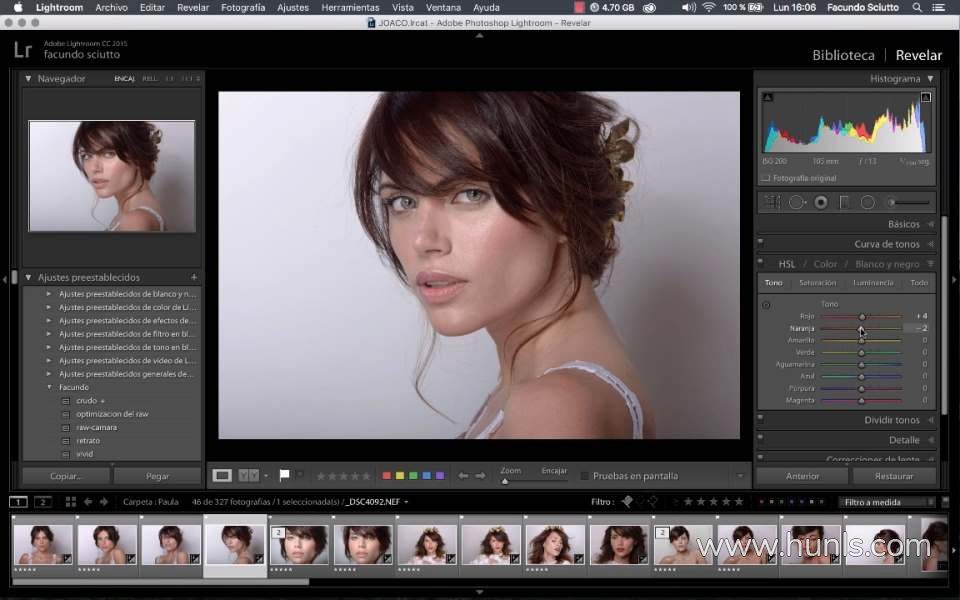Activate the HSL targeted adjustment tool
Screen dimensions: 960x600
766,305
